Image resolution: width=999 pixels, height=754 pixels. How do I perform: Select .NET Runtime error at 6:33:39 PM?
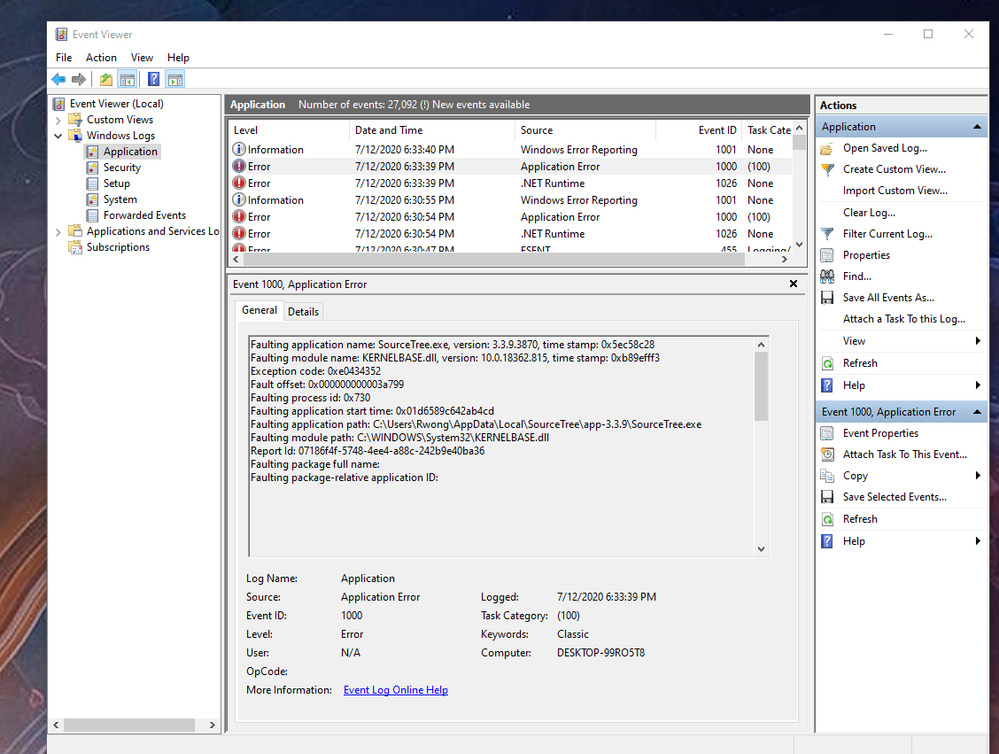[510, 184]
